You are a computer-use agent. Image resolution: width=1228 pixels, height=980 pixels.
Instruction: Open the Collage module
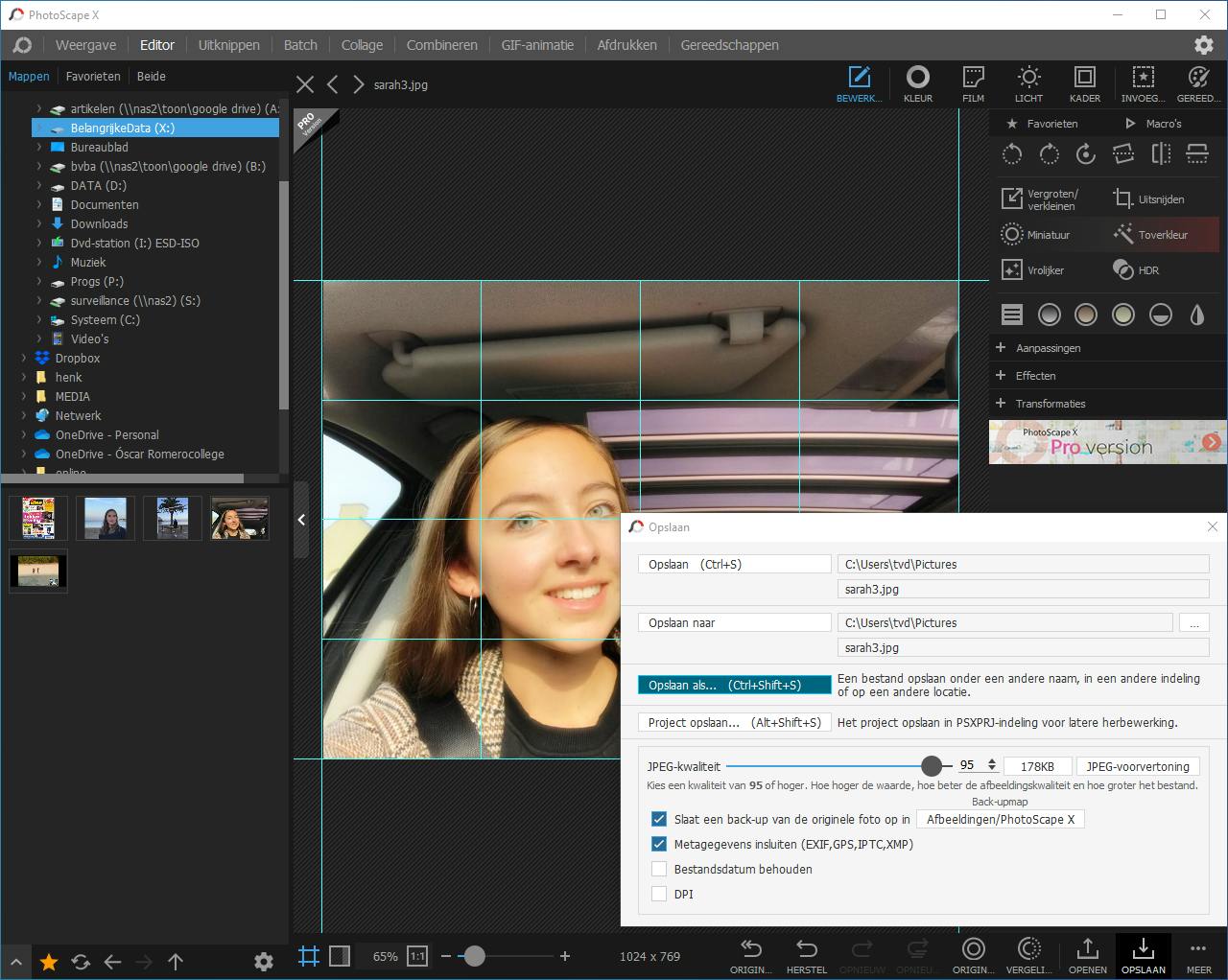click(x=362, y=44)
